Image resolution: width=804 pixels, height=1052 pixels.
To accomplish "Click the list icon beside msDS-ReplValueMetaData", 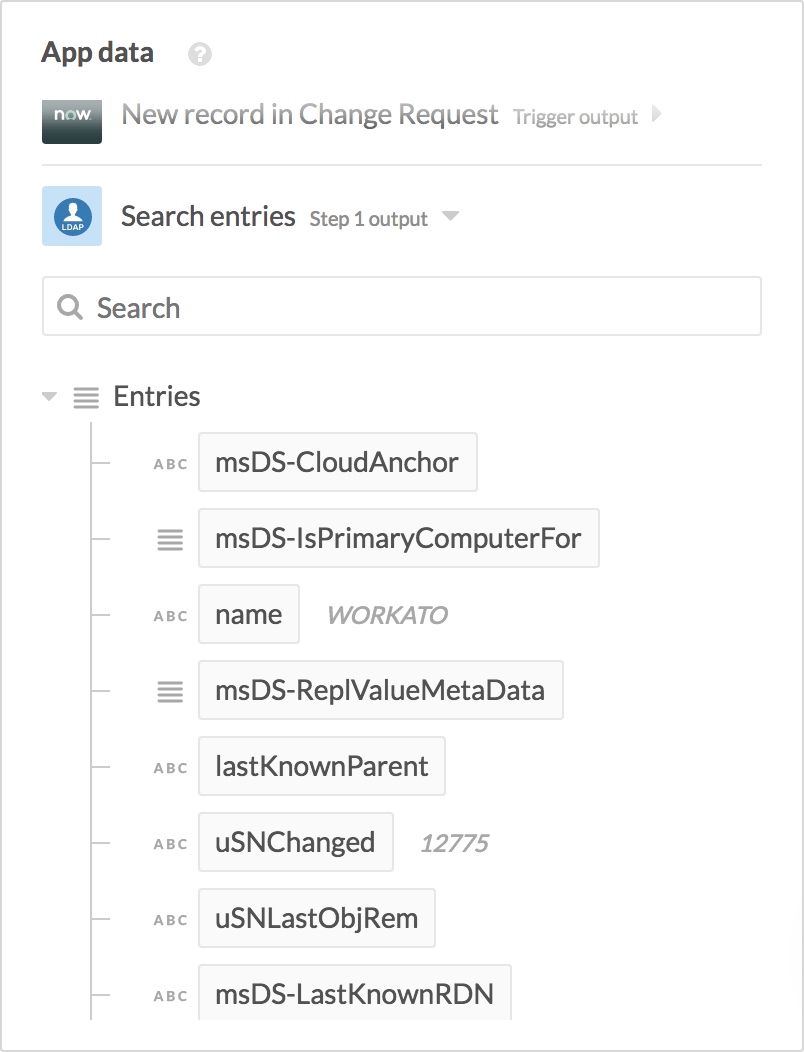I will coord(169,691).
